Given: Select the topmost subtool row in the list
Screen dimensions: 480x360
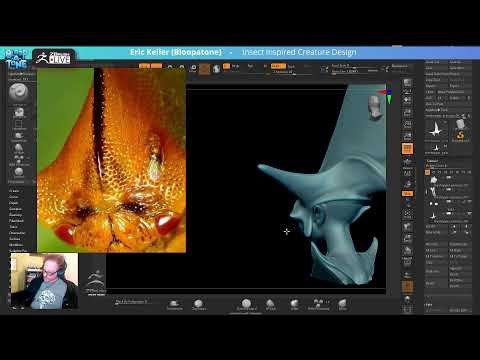Looking at the screenshot, I should click(x=448, y=180).
